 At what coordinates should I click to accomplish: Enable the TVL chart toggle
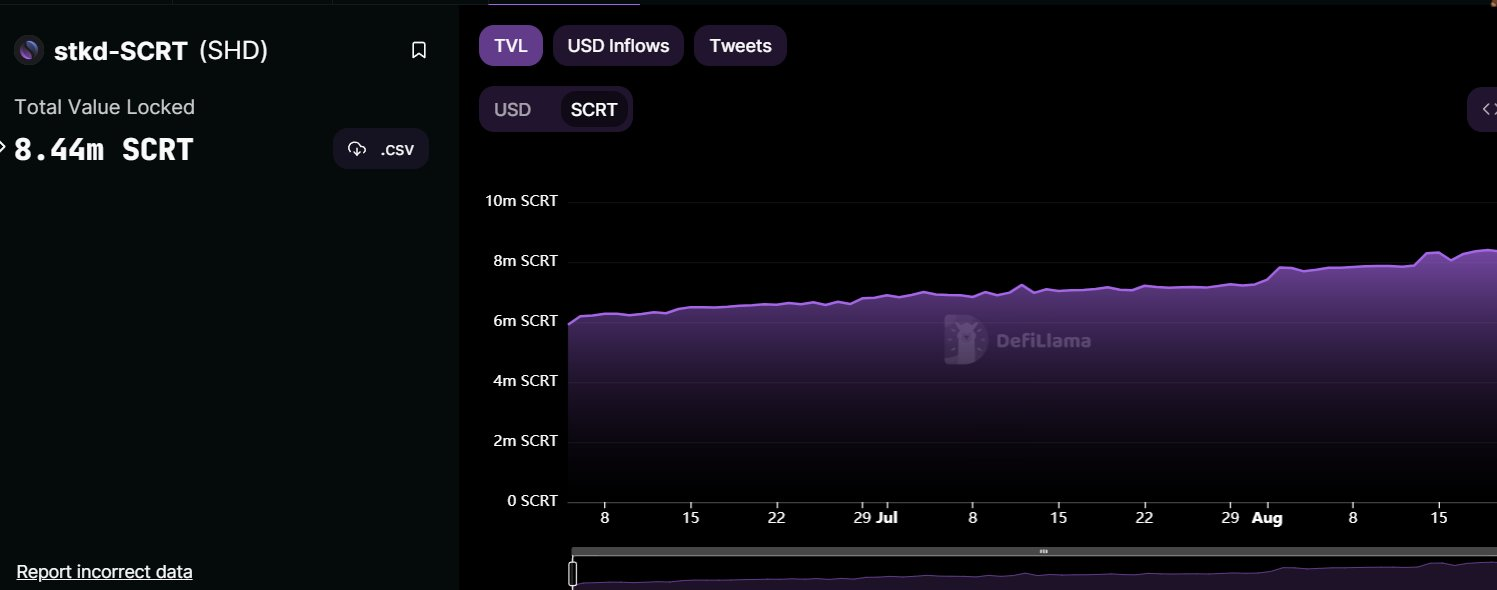[x=510, y=46]
